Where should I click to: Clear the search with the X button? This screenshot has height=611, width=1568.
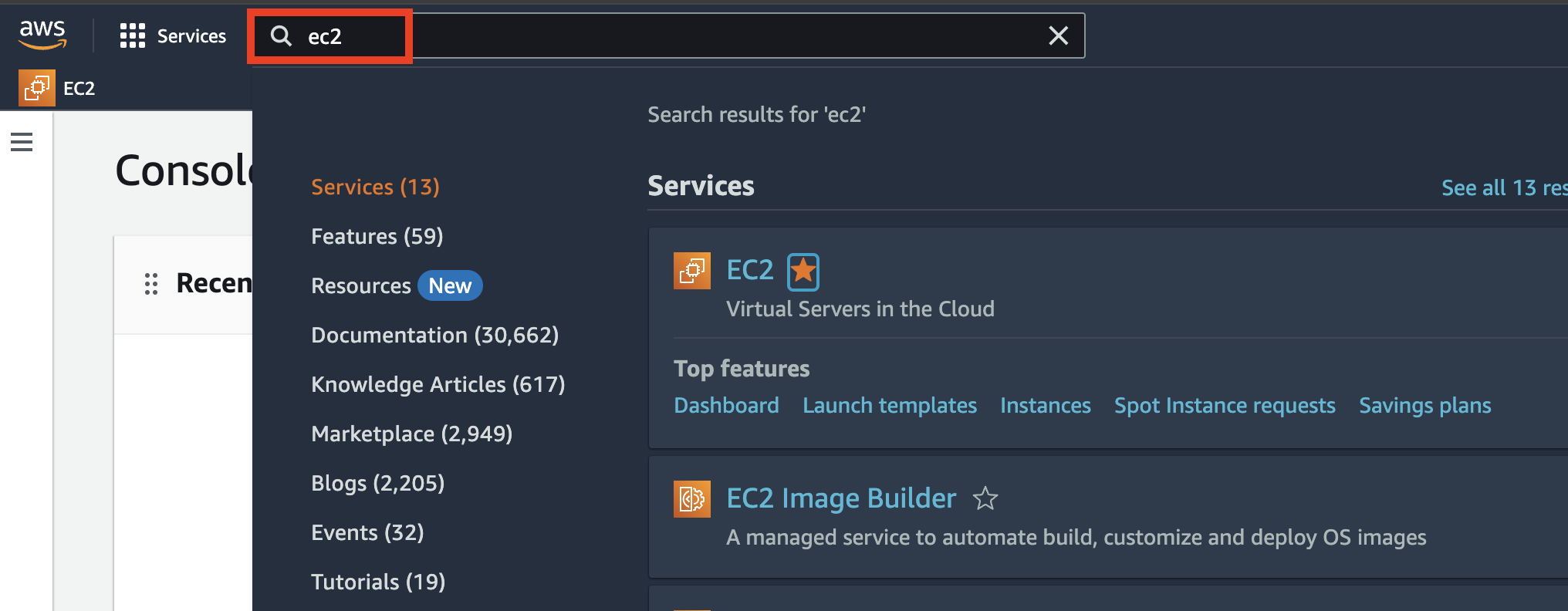(x=1058, y=35)
